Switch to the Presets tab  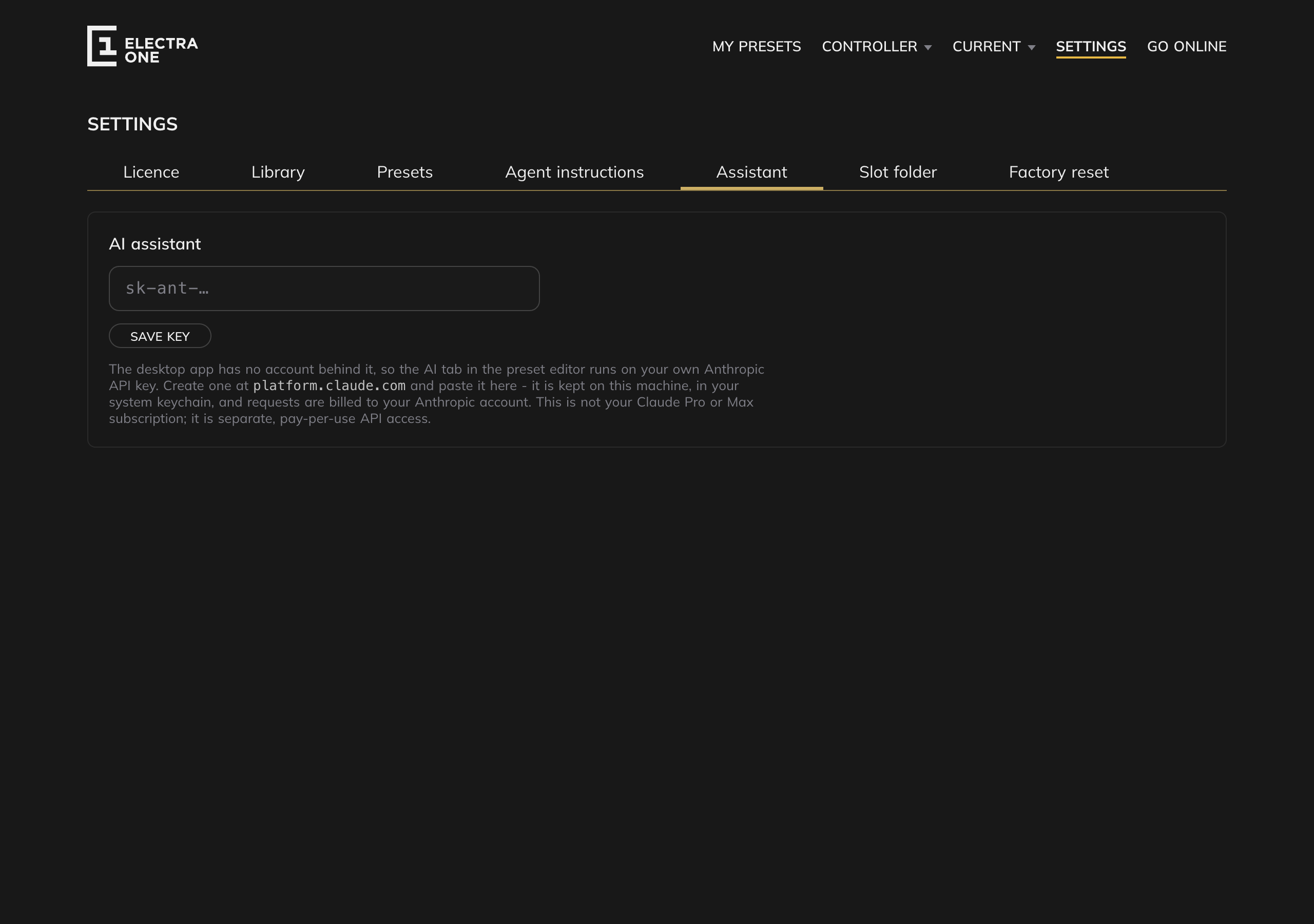[404, 172]
